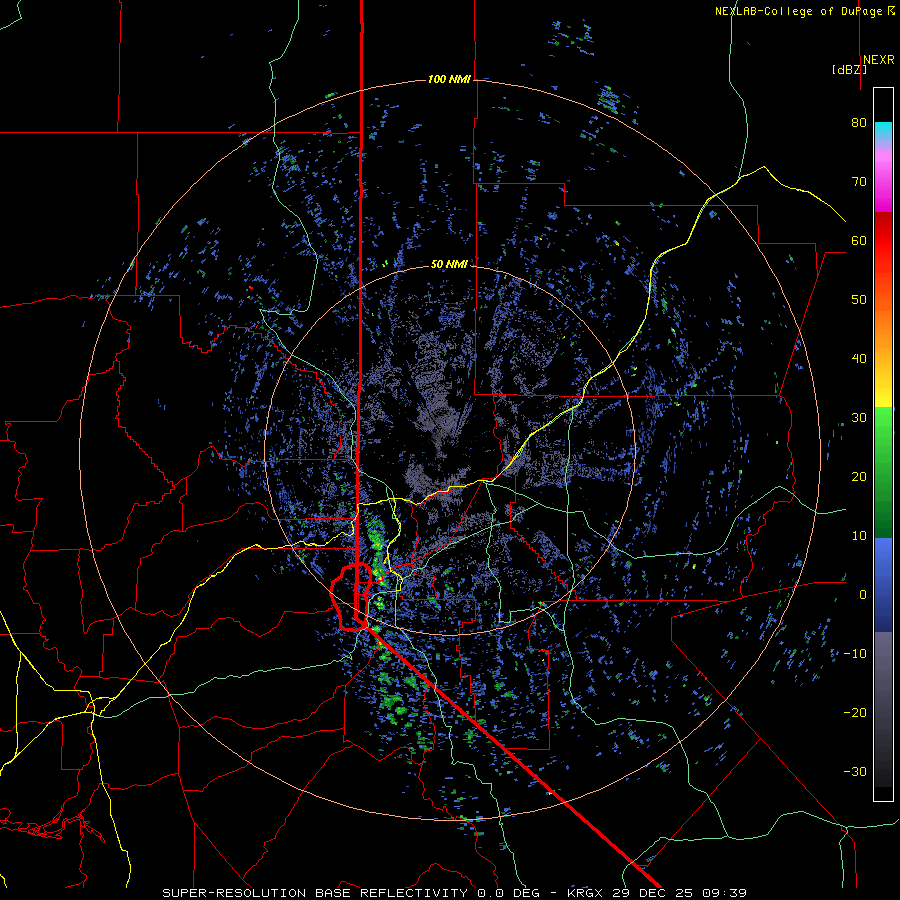
Task: Click the 0 value on dBZ scale
Action: click(x=863, y=595)
